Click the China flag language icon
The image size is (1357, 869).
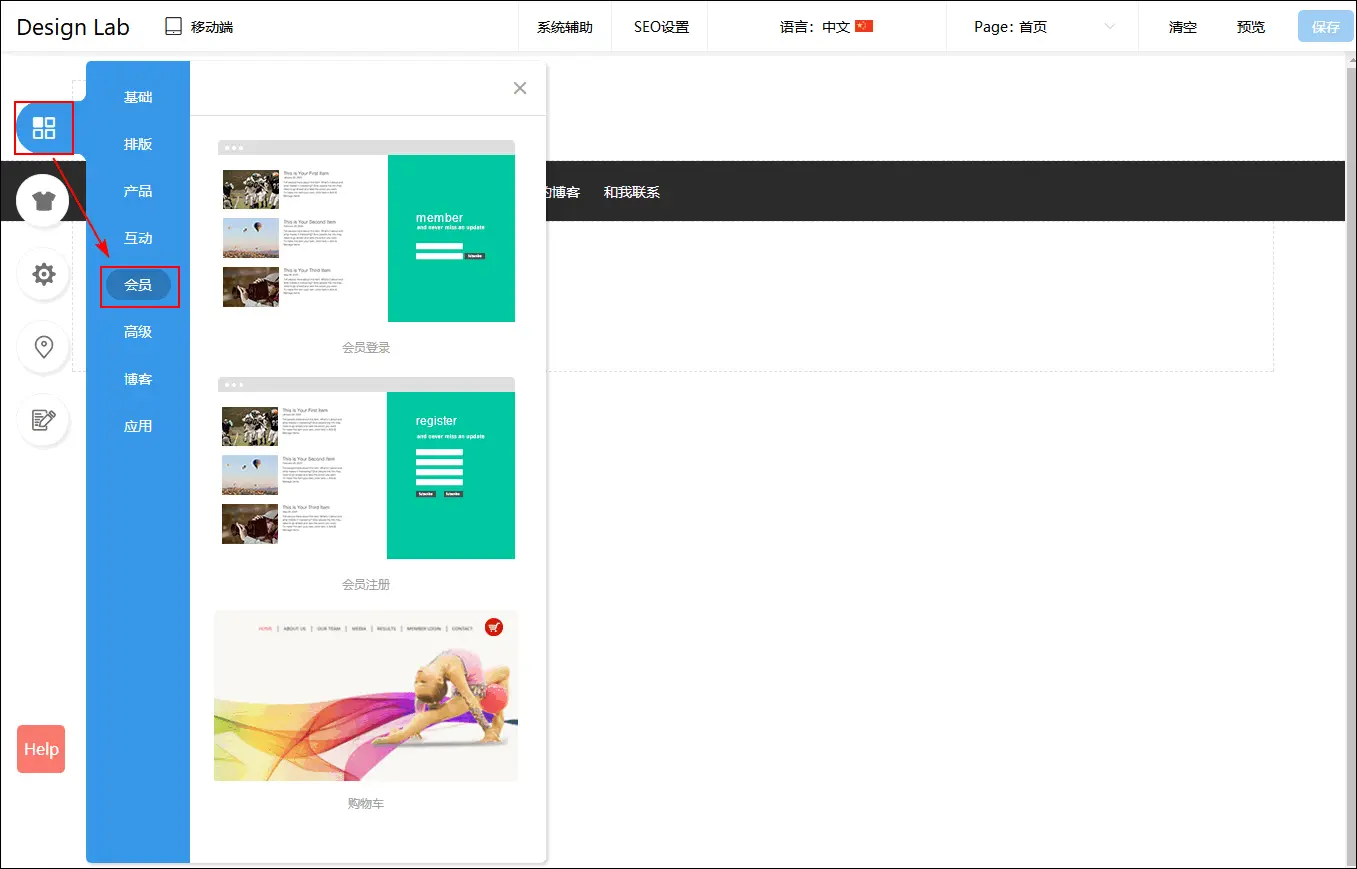tap(864, 27)
